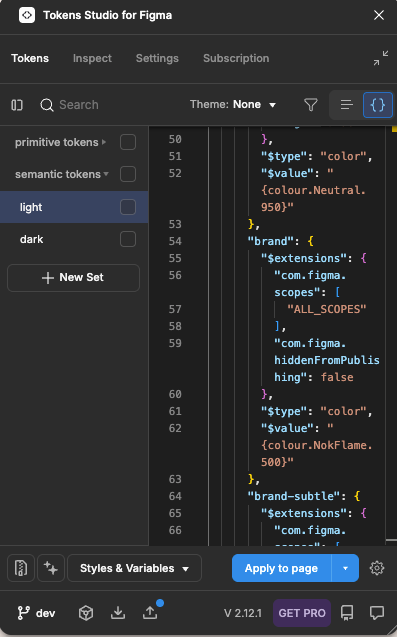397x637 pixels.
Task: Click the false value on line 59
Action: click(337, 377)
